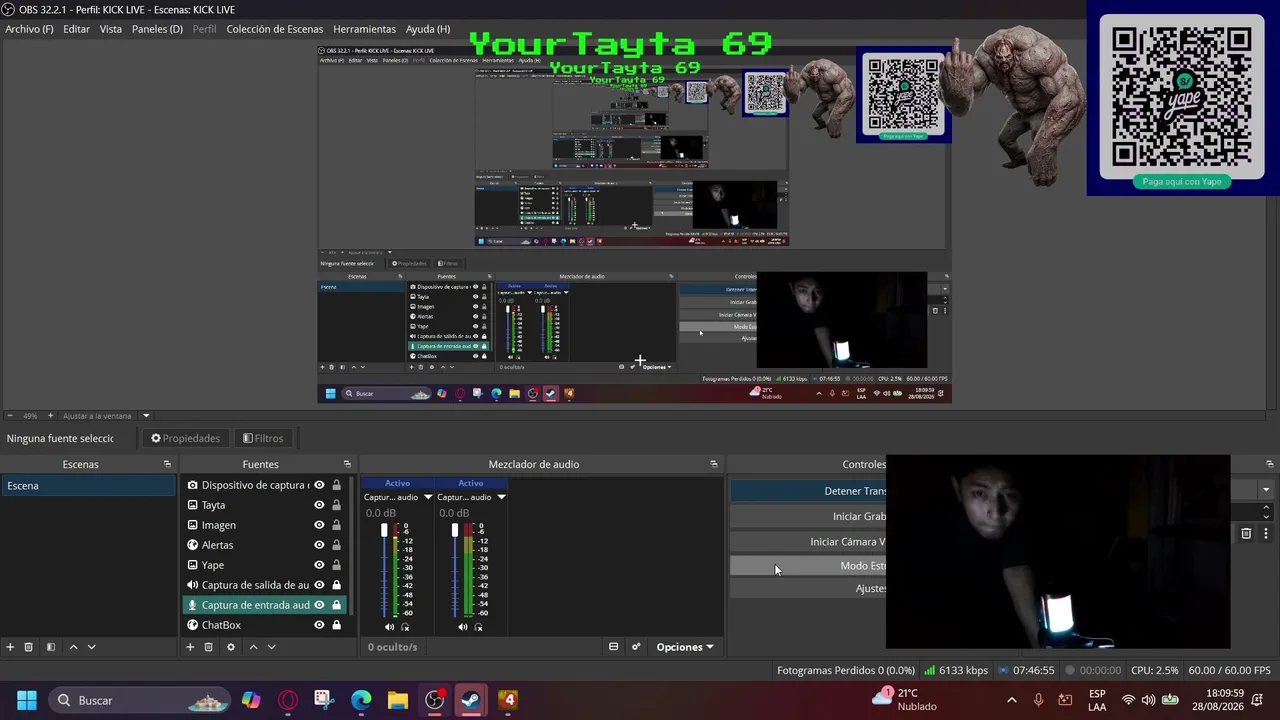Delete transition with trash icon in transitions panel
The height and width of the screenshot is (720, 1280).
(1246, 534)
